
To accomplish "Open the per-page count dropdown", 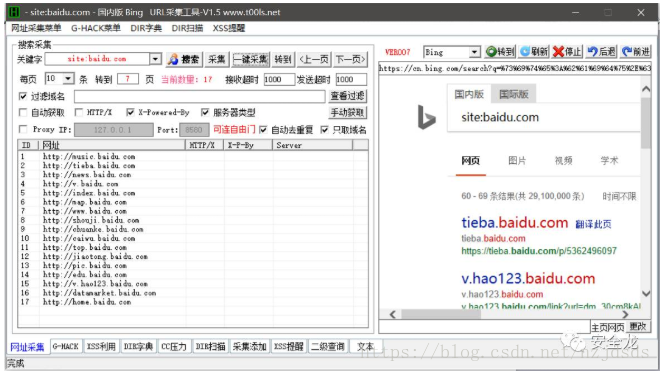I will 68,79.
